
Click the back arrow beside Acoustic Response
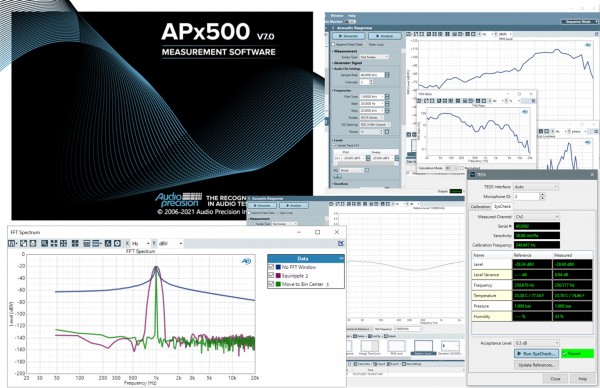click(x=333, y=28)
